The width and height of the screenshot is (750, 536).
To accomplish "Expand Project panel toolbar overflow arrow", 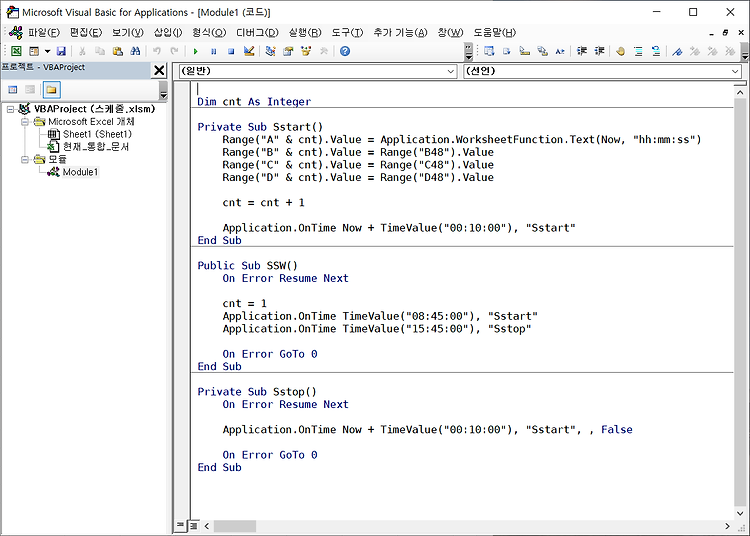I will [163, 90].
